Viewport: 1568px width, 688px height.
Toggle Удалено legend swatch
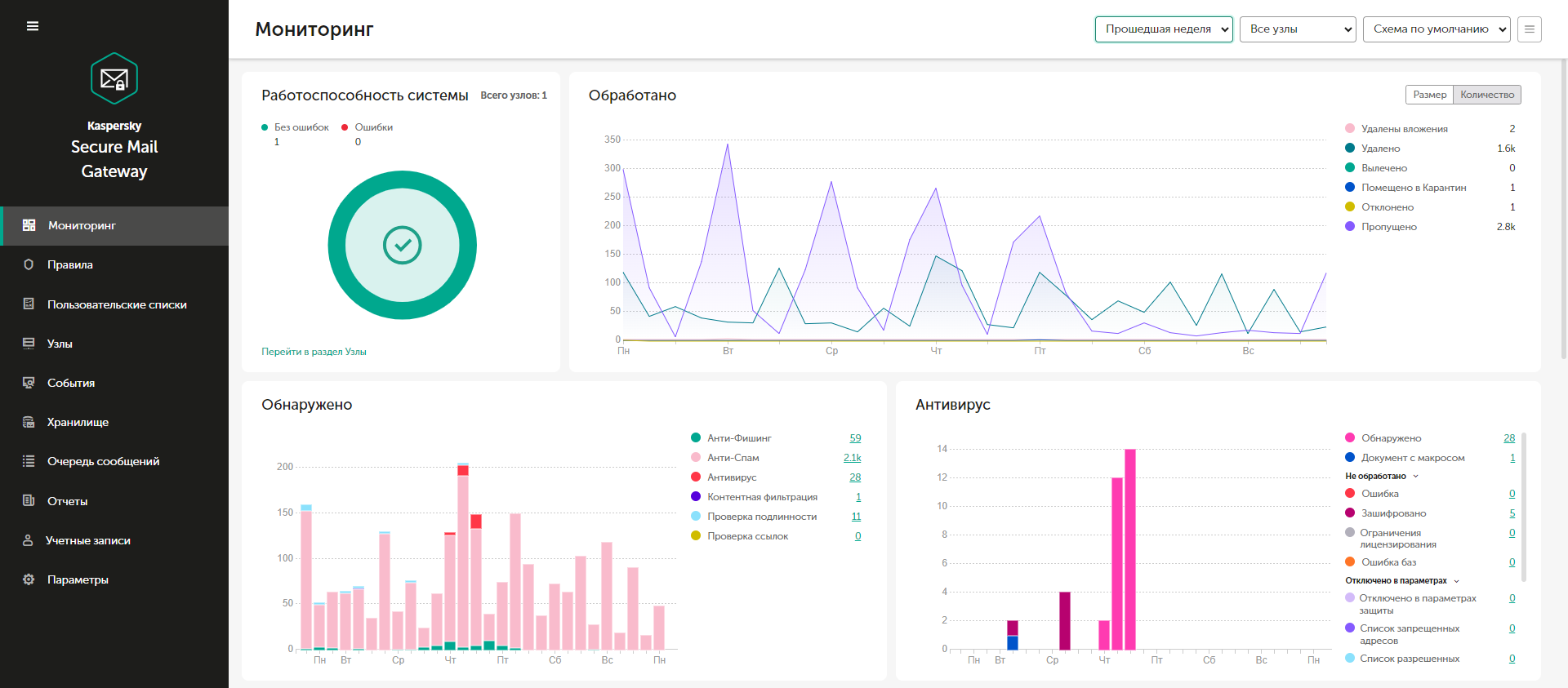(x=1350, y=148)
